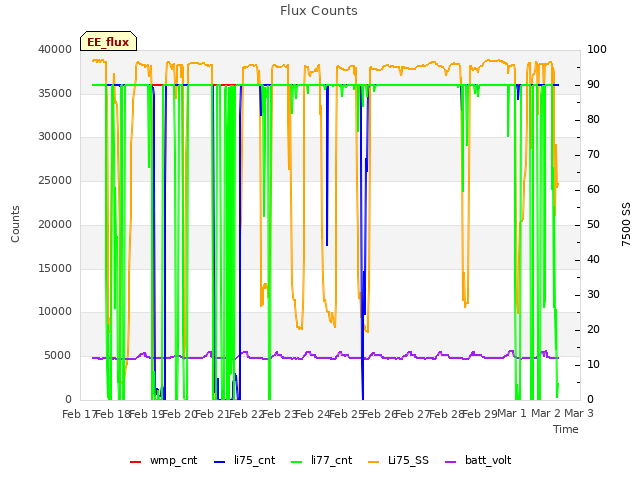The image size is (640, 480).
Task: Click the 30 right axis tick label
Action: [593, 294]
